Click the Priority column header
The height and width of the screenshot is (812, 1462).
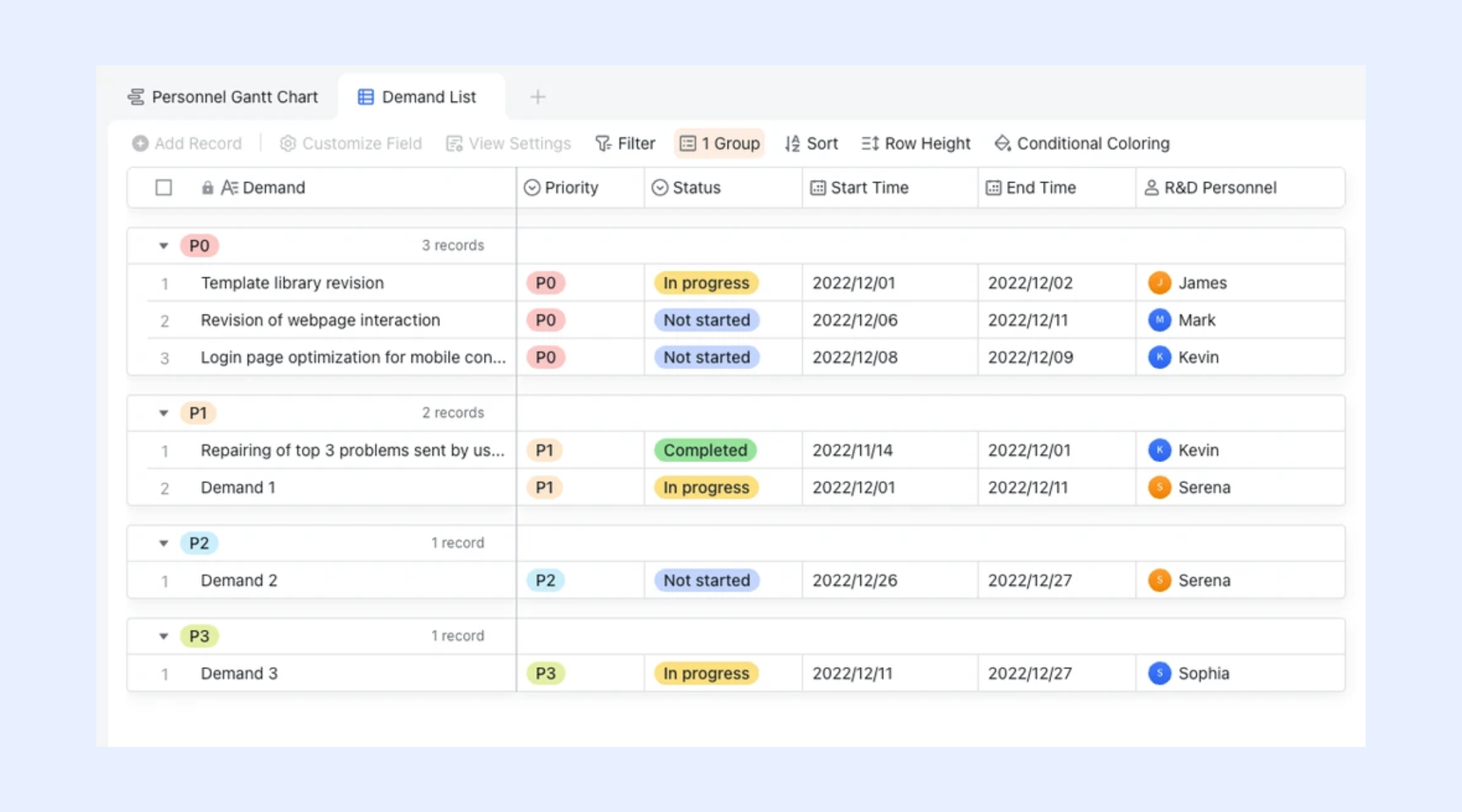coord(581,187)
